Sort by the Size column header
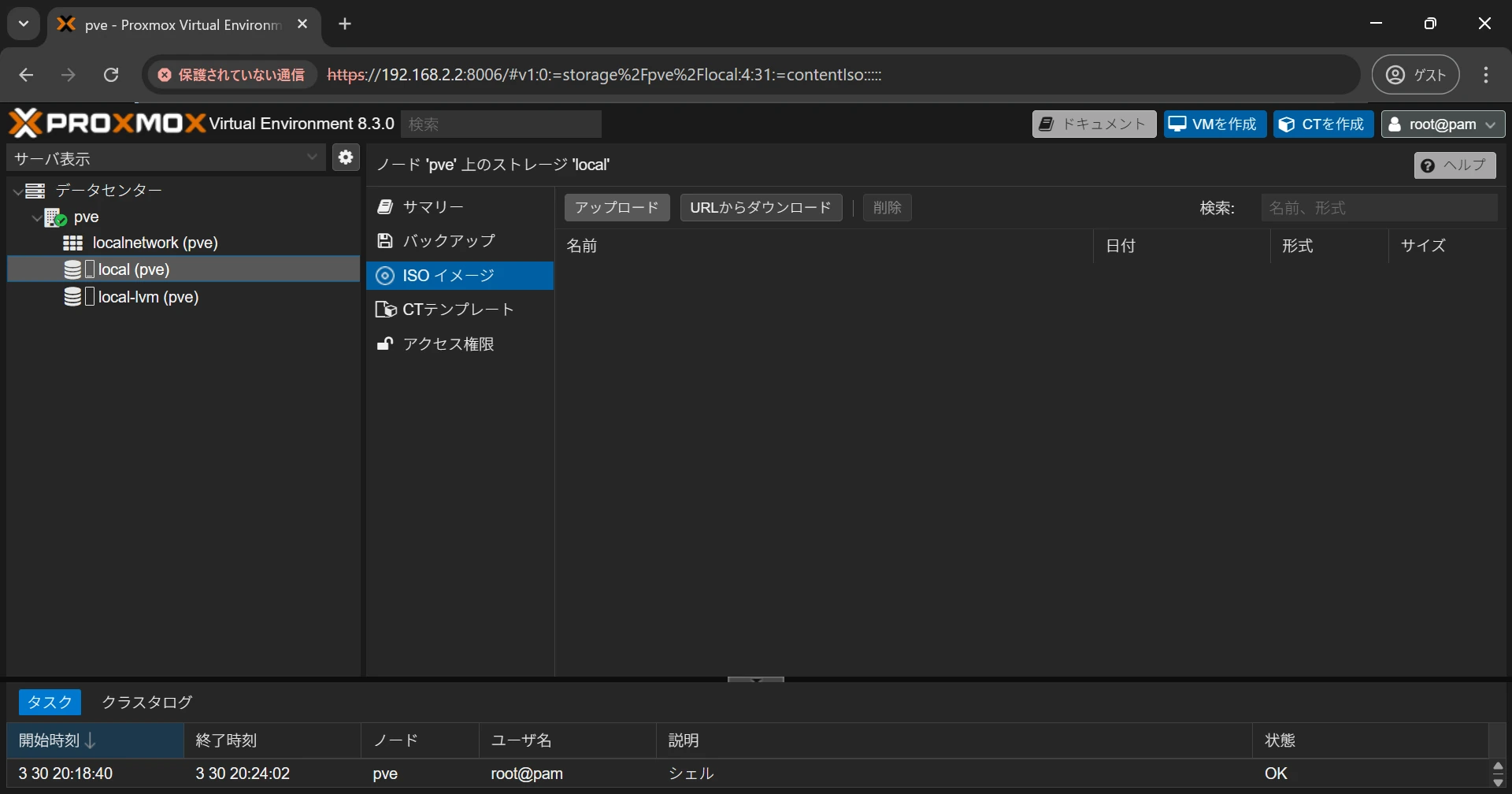This screenshot has width=1512, height=794. tap(1447, 246)
